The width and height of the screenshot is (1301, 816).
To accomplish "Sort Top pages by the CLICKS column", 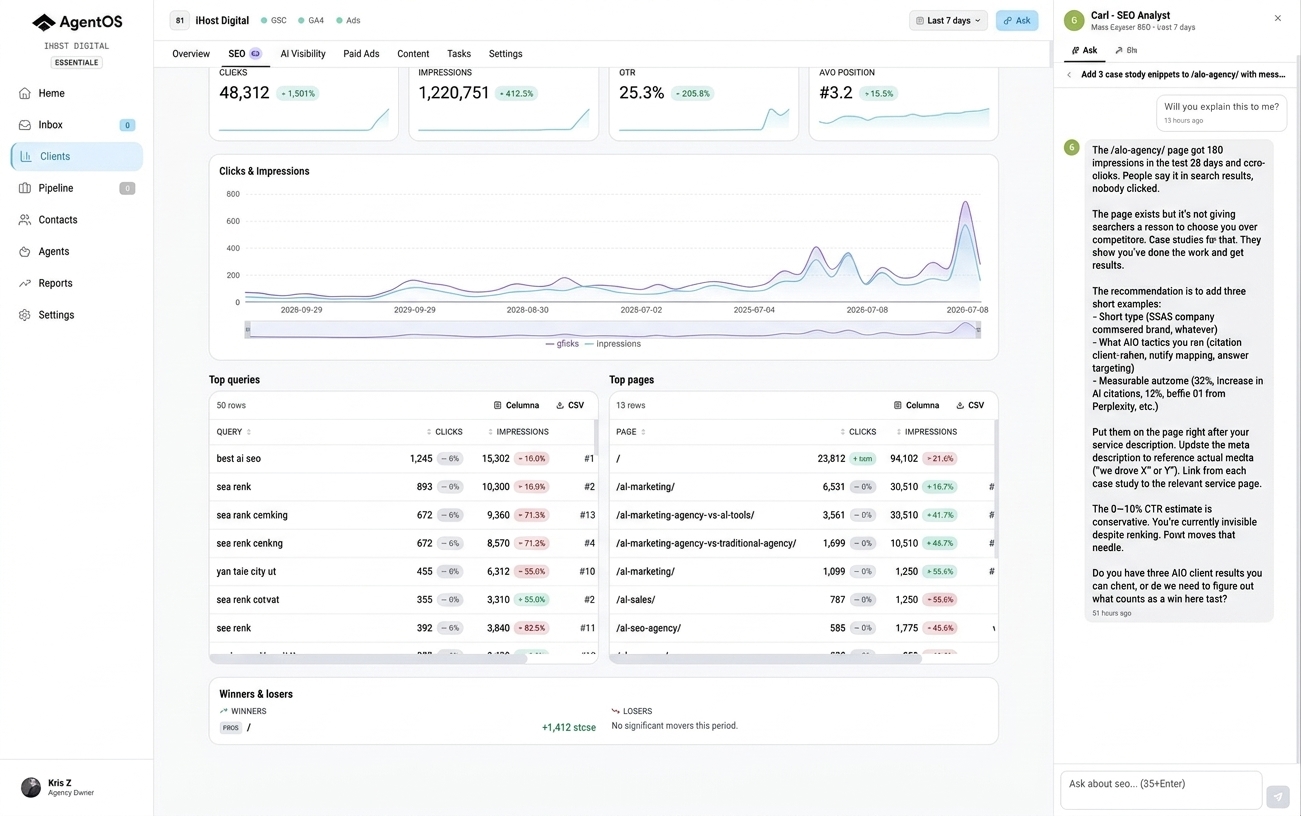I will click(x=858, y=432).
